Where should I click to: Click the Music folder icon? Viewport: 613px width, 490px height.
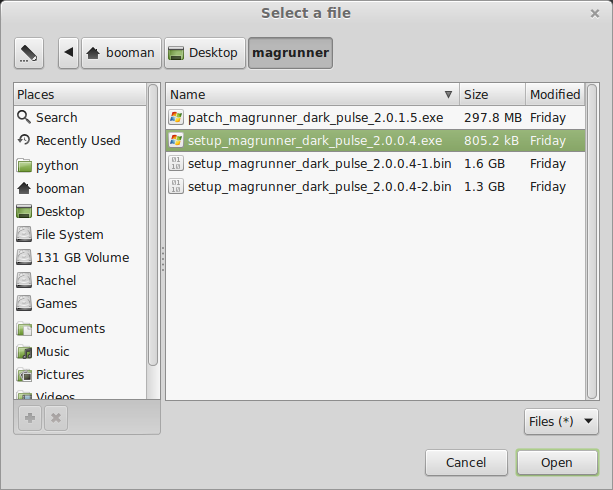tap(24, 352)
